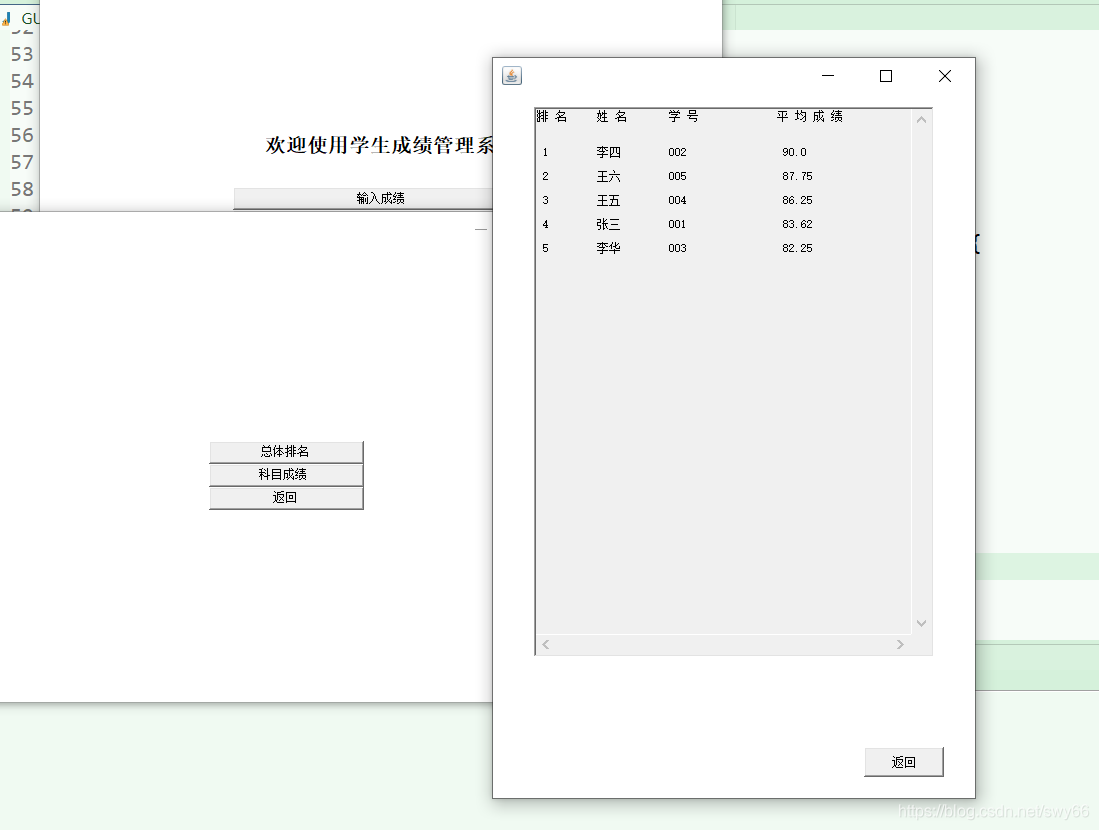Click the horizontal scrollbar left arrow

coord(546,644)
